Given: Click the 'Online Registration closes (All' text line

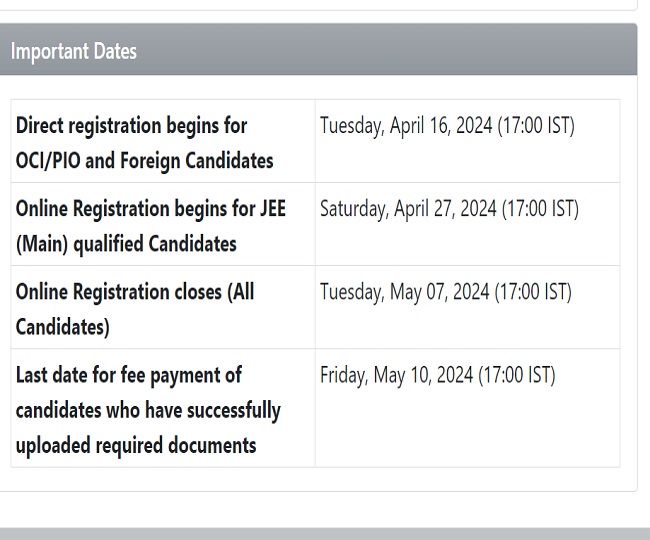Looking at the screenshot, I should coord(135,292).
